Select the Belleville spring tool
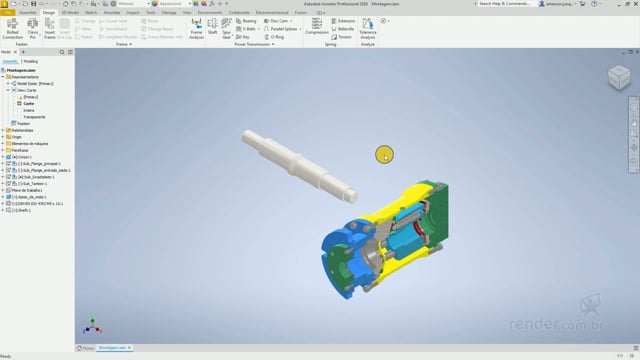640x360 pixels. 342,29
